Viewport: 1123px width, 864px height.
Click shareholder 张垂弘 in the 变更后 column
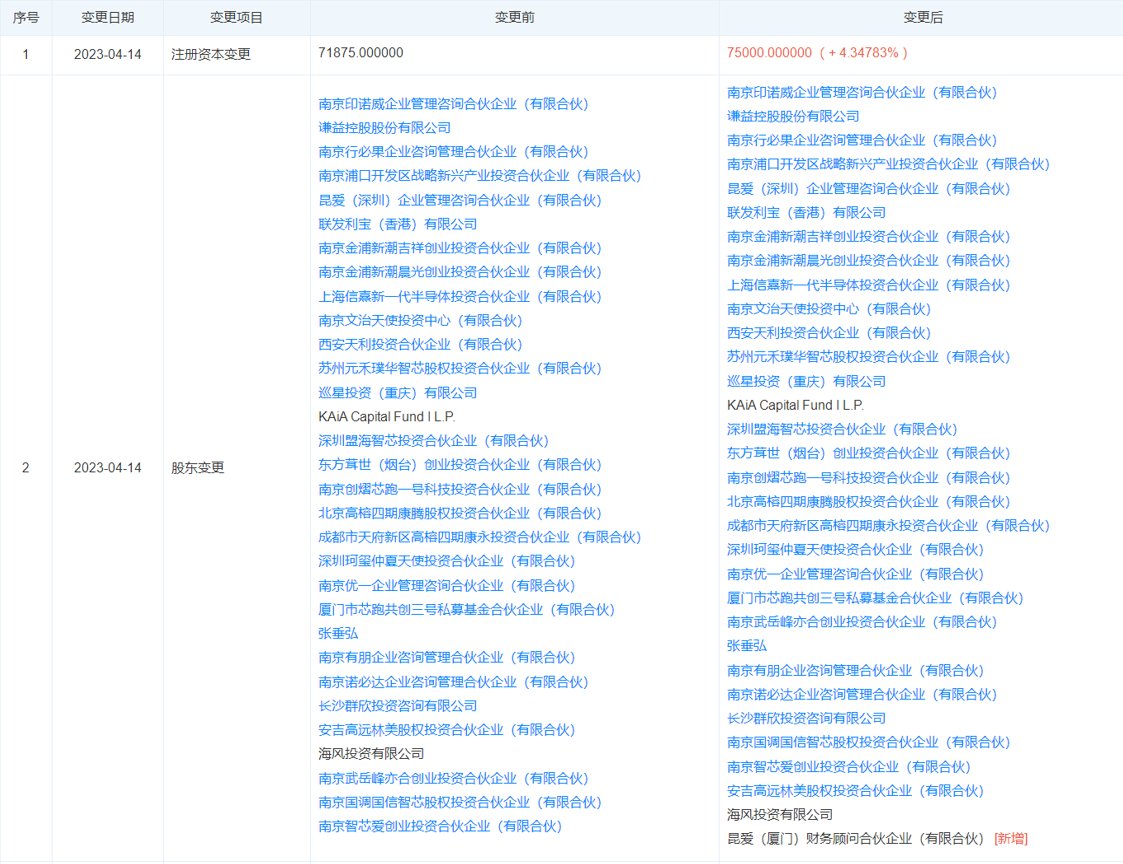[x=747, y=645]
